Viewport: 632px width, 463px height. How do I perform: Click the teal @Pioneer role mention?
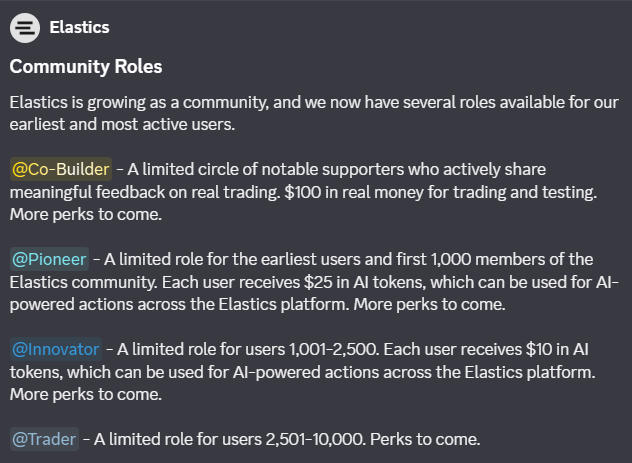49,259
